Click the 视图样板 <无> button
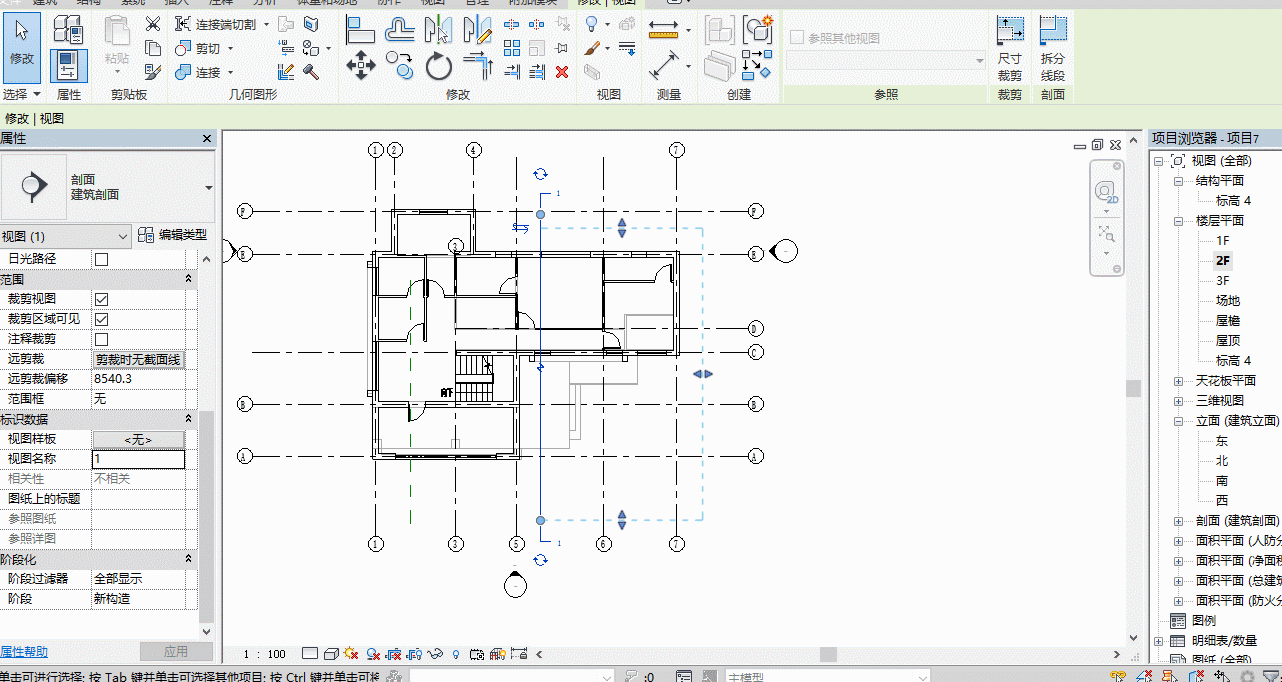Image resolution: width=1282 pixels, height=682 pixels. pos(139,439)
